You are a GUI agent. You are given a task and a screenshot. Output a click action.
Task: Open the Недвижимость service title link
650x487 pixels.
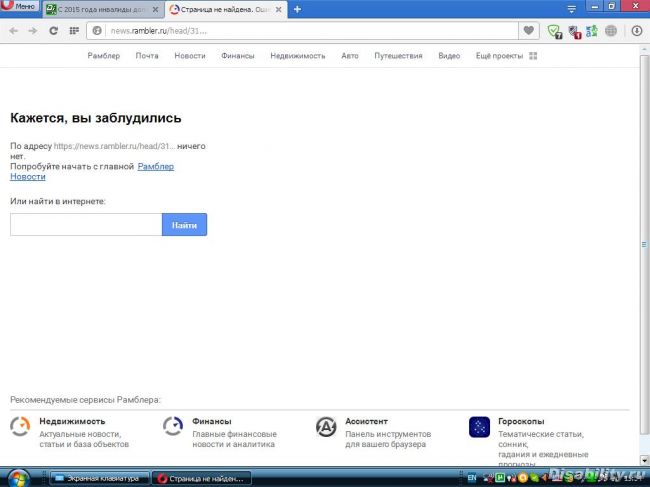[x=72, y=421]
